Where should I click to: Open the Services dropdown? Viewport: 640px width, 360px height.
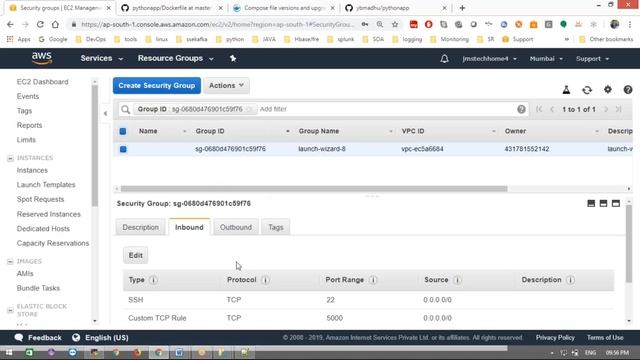tap(102, 58)
